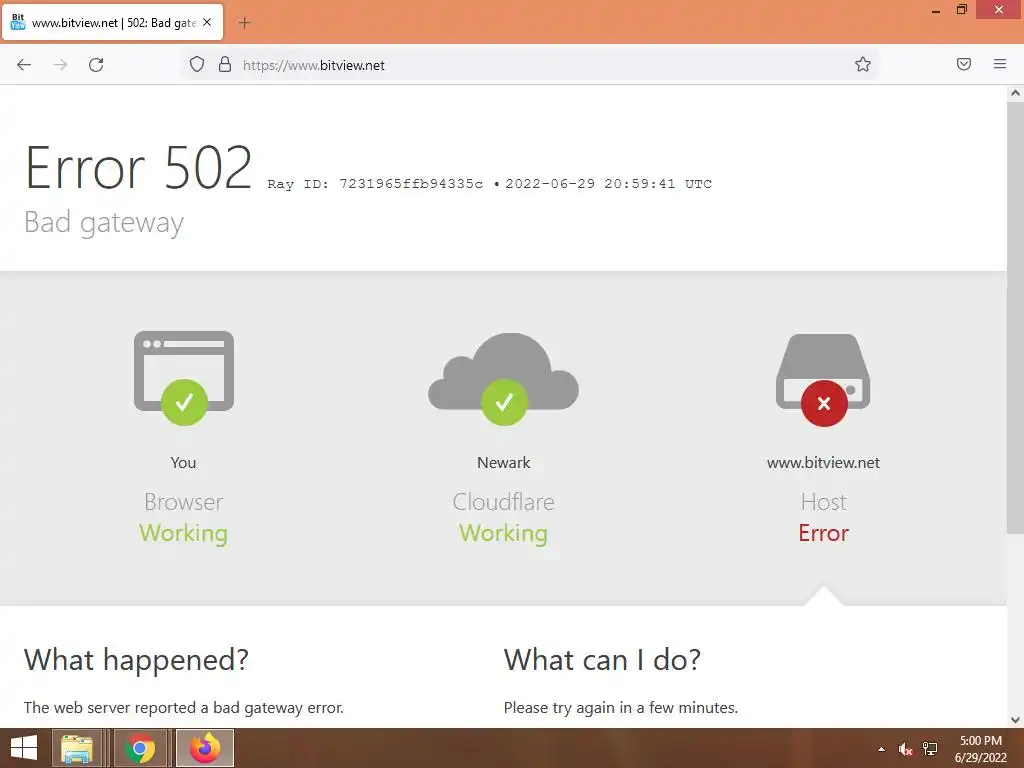Close the Firefox window
Image resolution: width=1024 pixels, height=768 pixels.
pyautogui.click(x=999, y=9)
